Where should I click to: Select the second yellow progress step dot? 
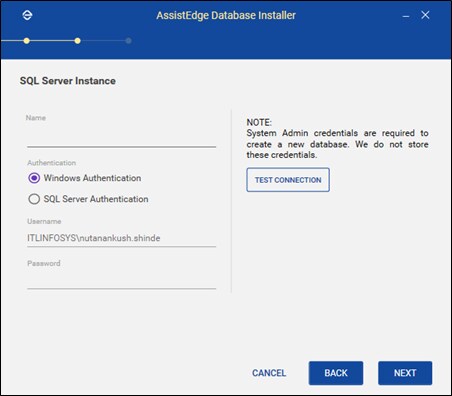pyautogui.click(x=77, y=41)
